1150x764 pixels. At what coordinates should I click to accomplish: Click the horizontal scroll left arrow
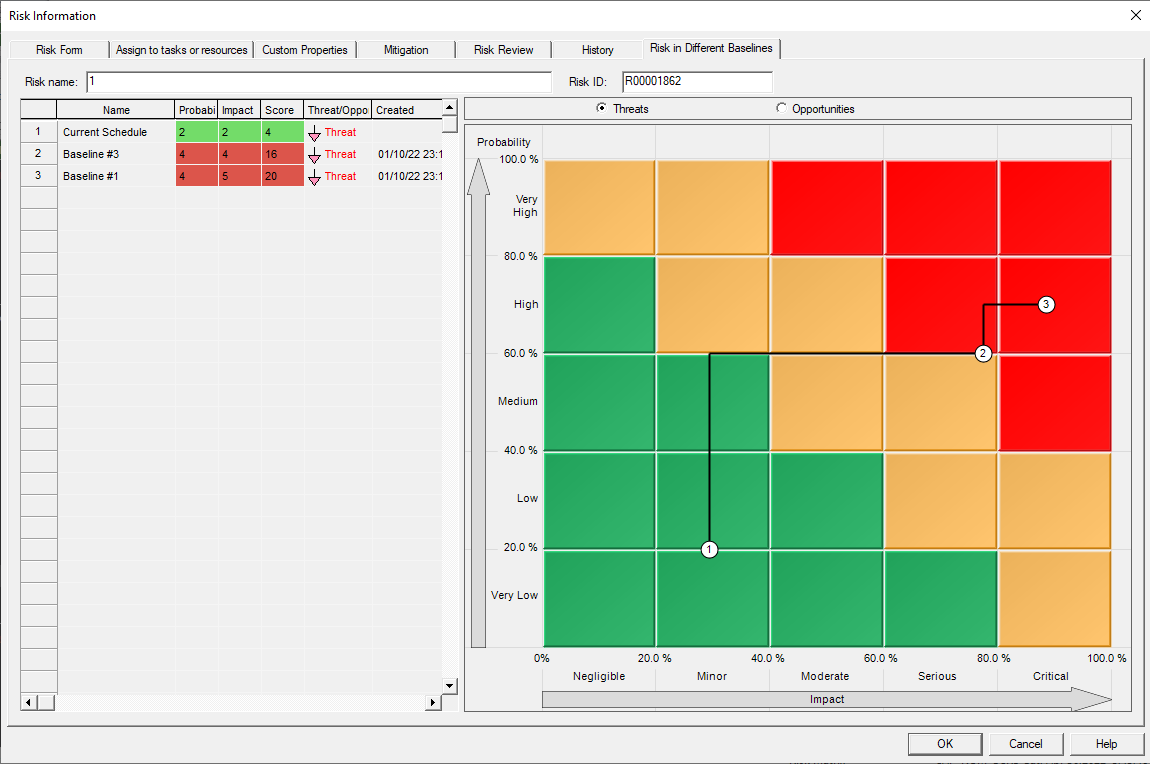click(29, 702)
